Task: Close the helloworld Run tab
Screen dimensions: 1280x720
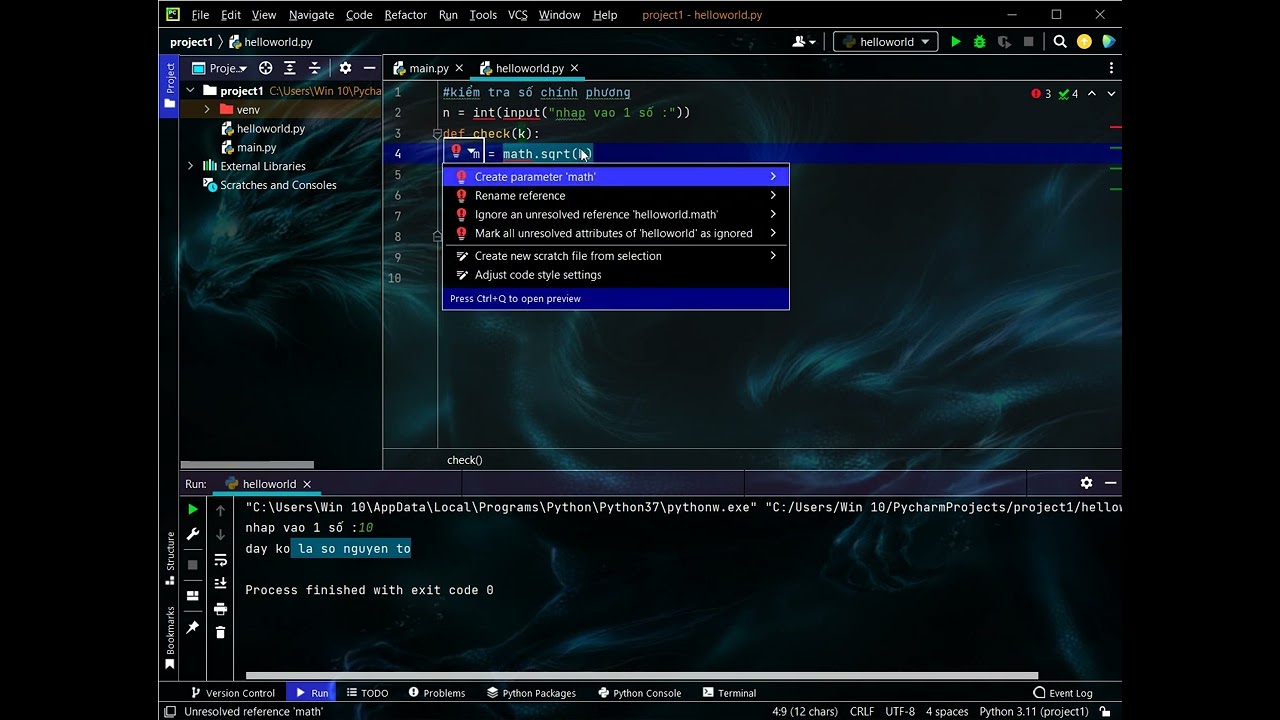Action: tap(307, 484)
